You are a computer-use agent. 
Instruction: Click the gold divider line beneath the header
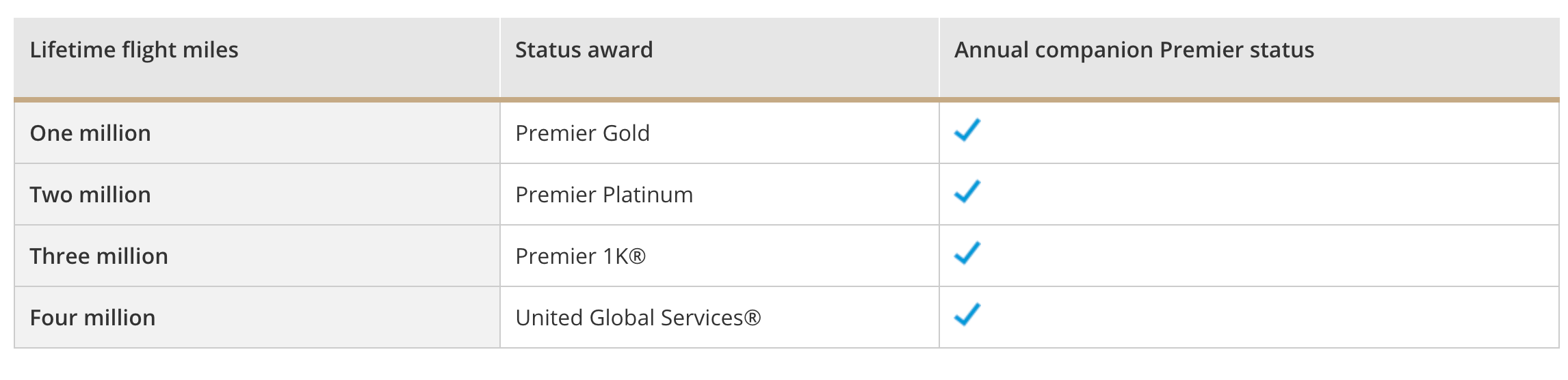[x=787, y=100]
